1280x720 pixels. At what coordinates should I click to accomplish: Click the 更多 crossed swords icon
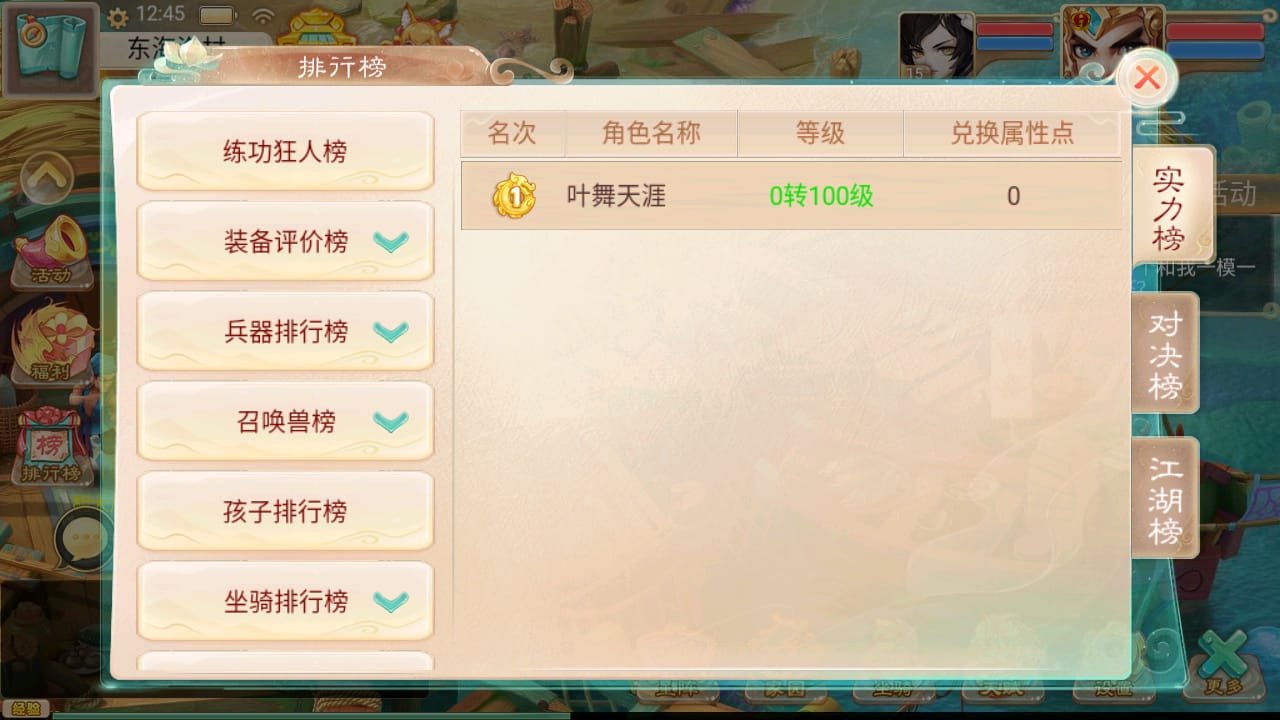(1222, 662)
